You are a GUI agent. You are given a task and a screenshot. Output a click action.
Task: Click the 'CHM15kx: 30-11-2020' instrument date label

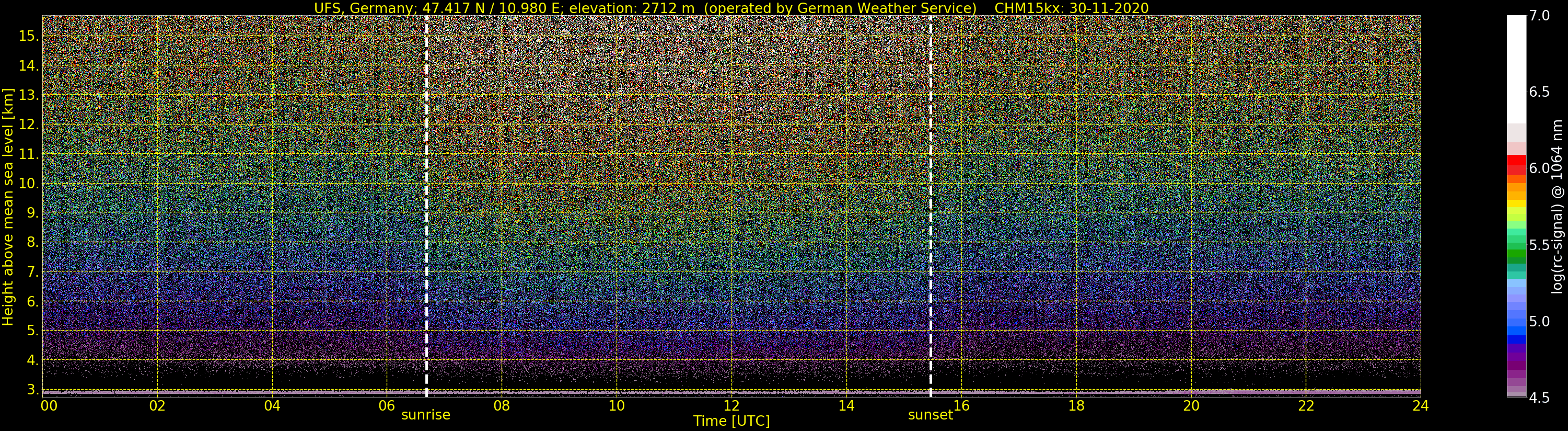[1071, 8]
